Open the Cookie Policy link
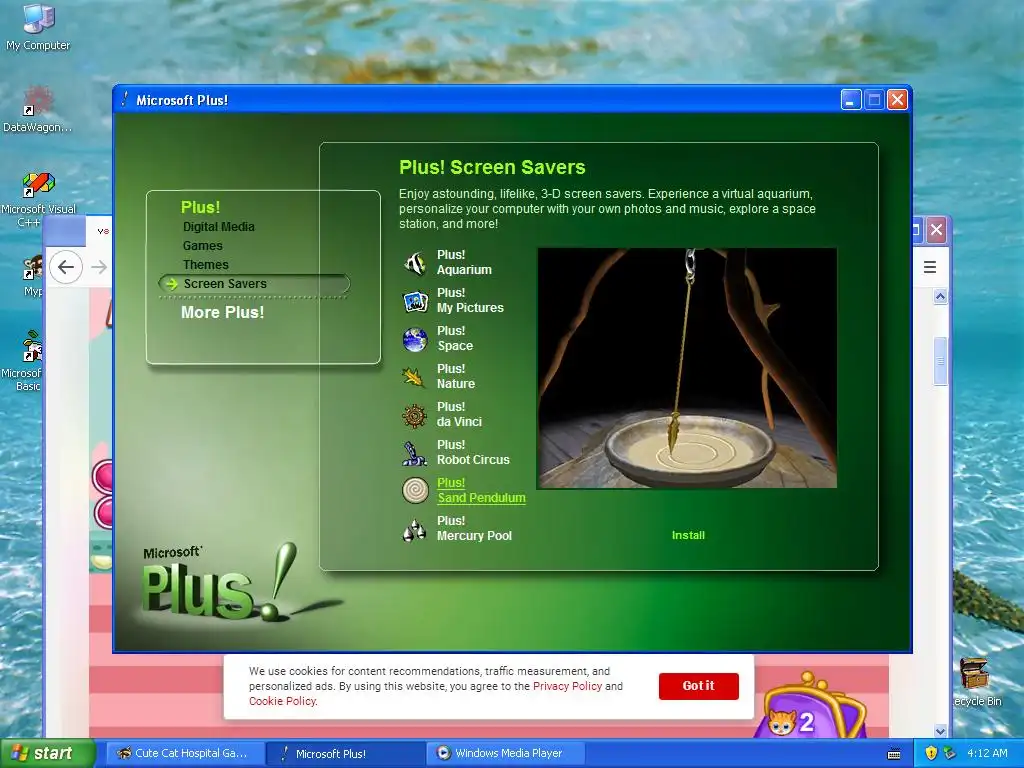Image resolution: width=1024 pixels, height=768 pixels. [282, 701]
